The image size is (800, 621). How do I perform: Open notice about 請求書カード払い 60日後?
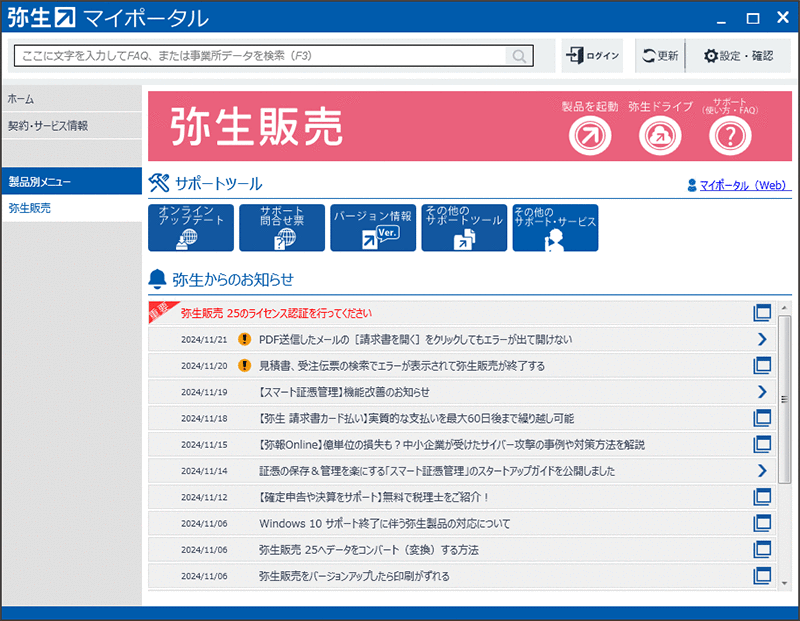coord(462,418)
